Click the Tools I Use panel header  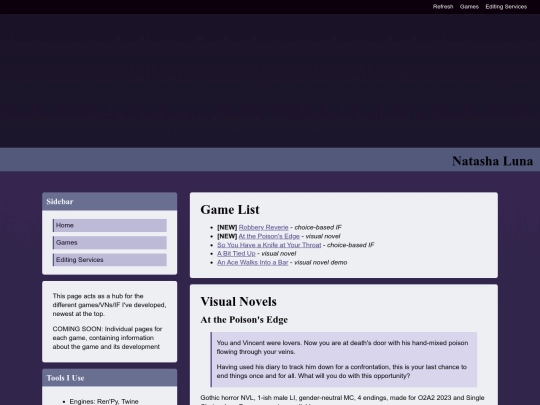click(110, 378)
